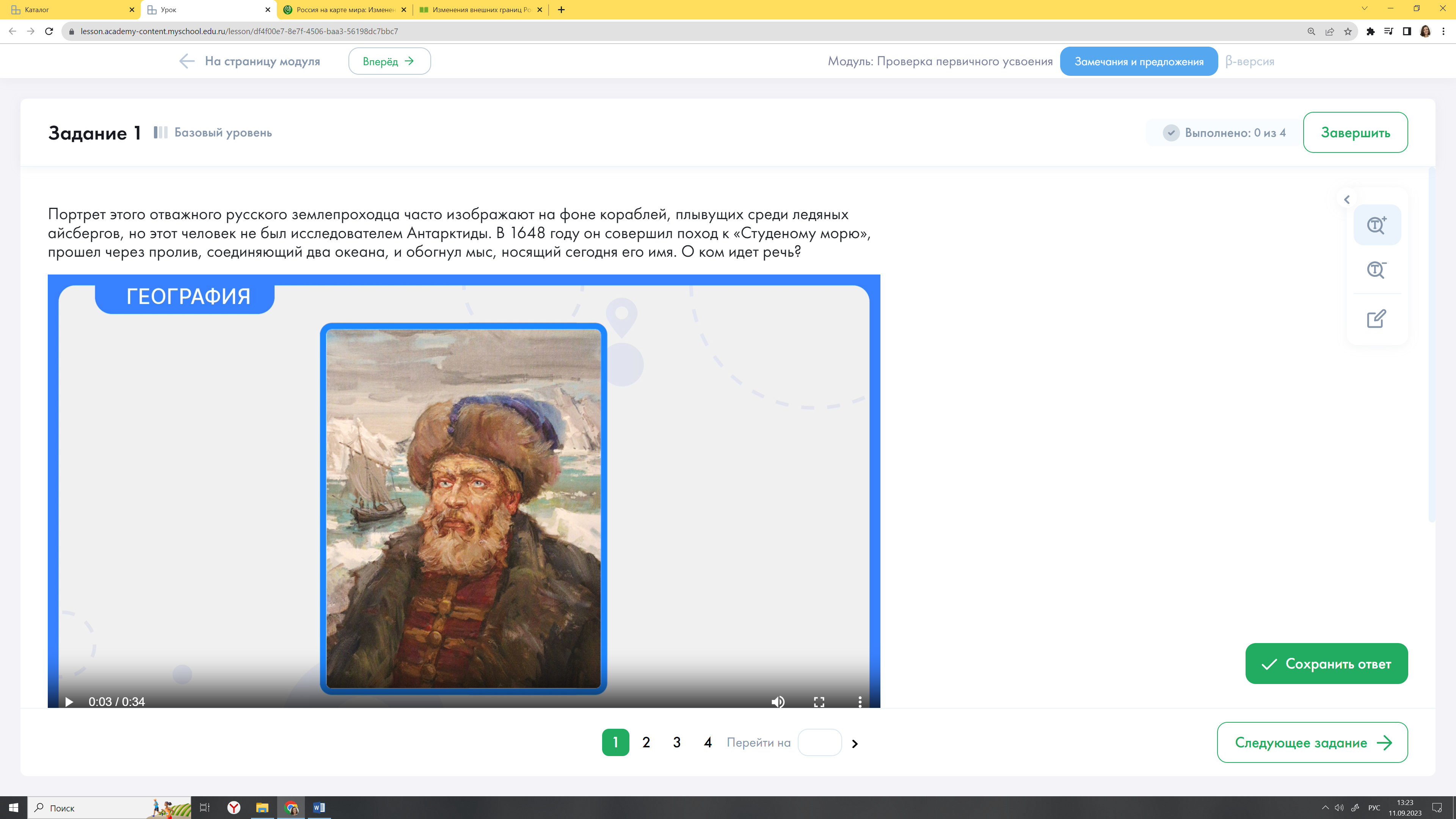The image size is (1456, 819).
Task: Switch keyboard language РУС
Action: point(1374,808)
